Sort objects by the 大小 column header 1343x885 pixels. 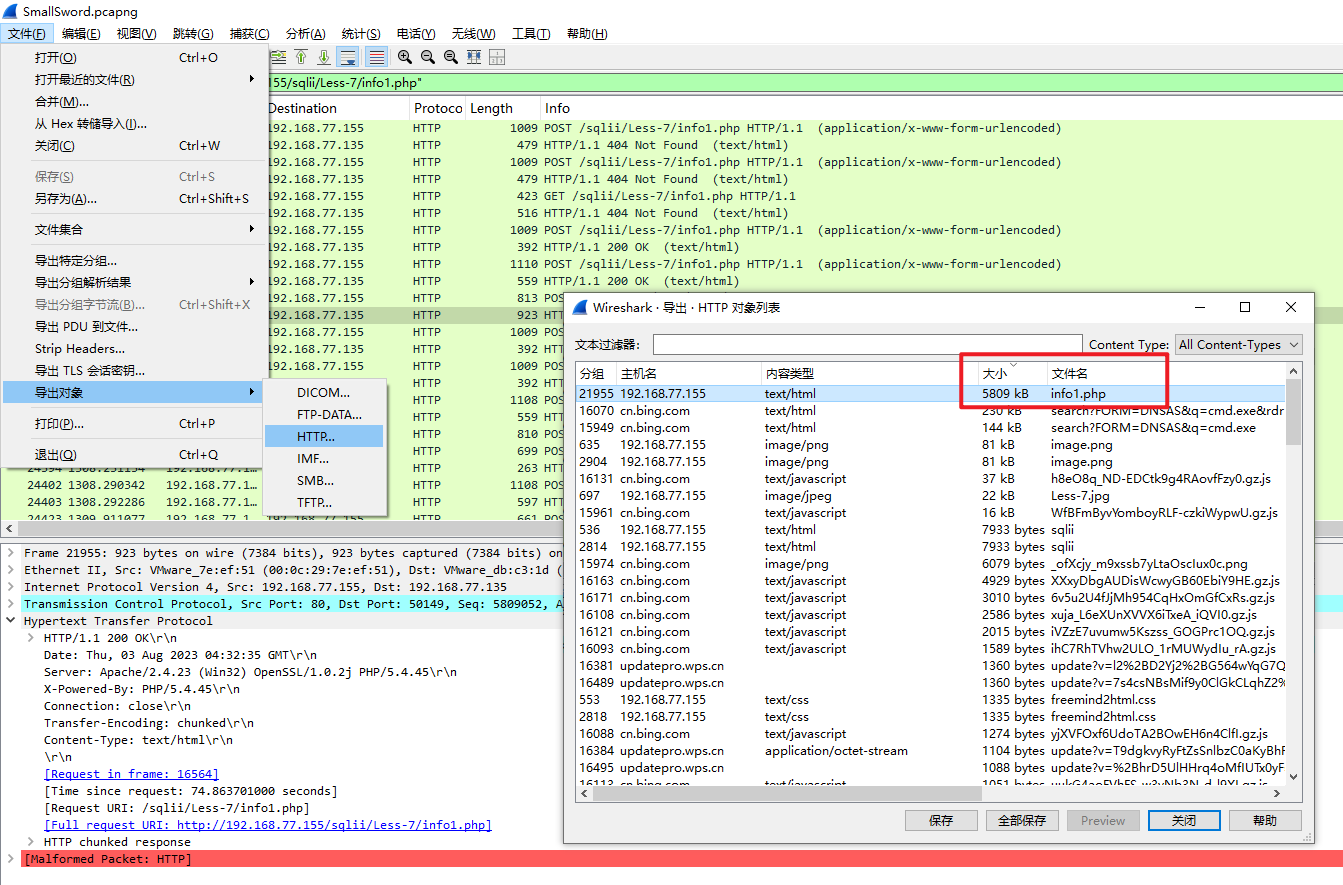pyautogui.click(x=1012, y=373)
